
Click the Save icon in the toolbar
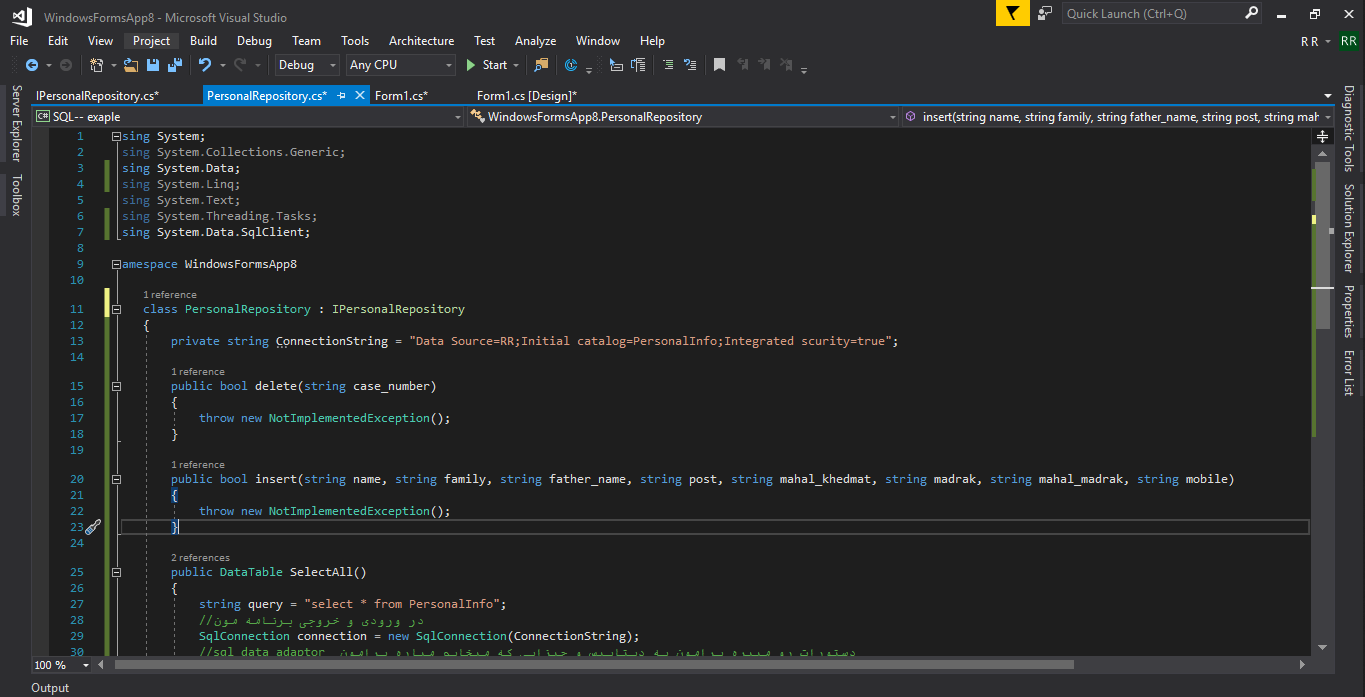pyautogui.click(x=153, y=65)
